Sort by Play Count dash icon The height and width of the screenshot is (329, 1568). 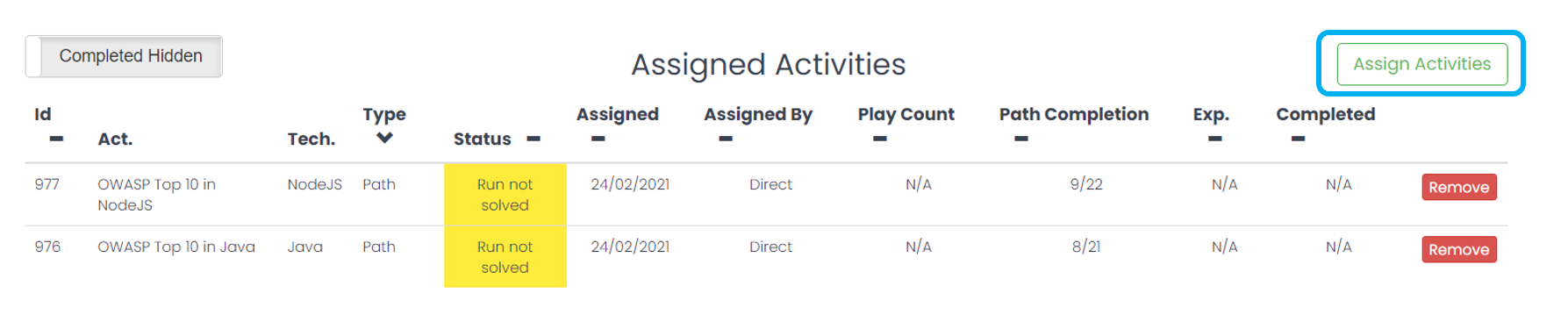coord(880,139)
